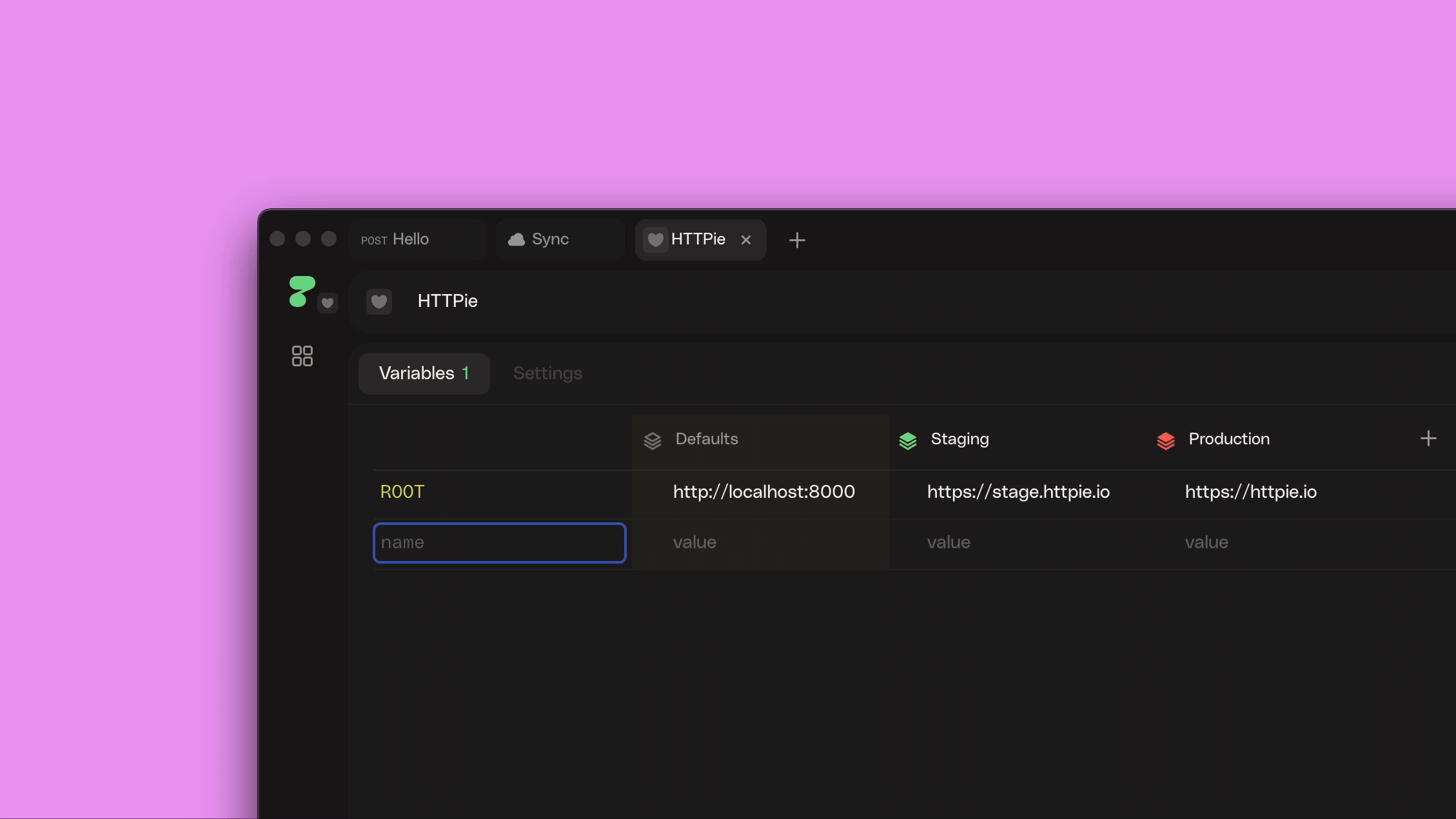
Task: Close the HTTPie tab
Action: click(746, 240)
